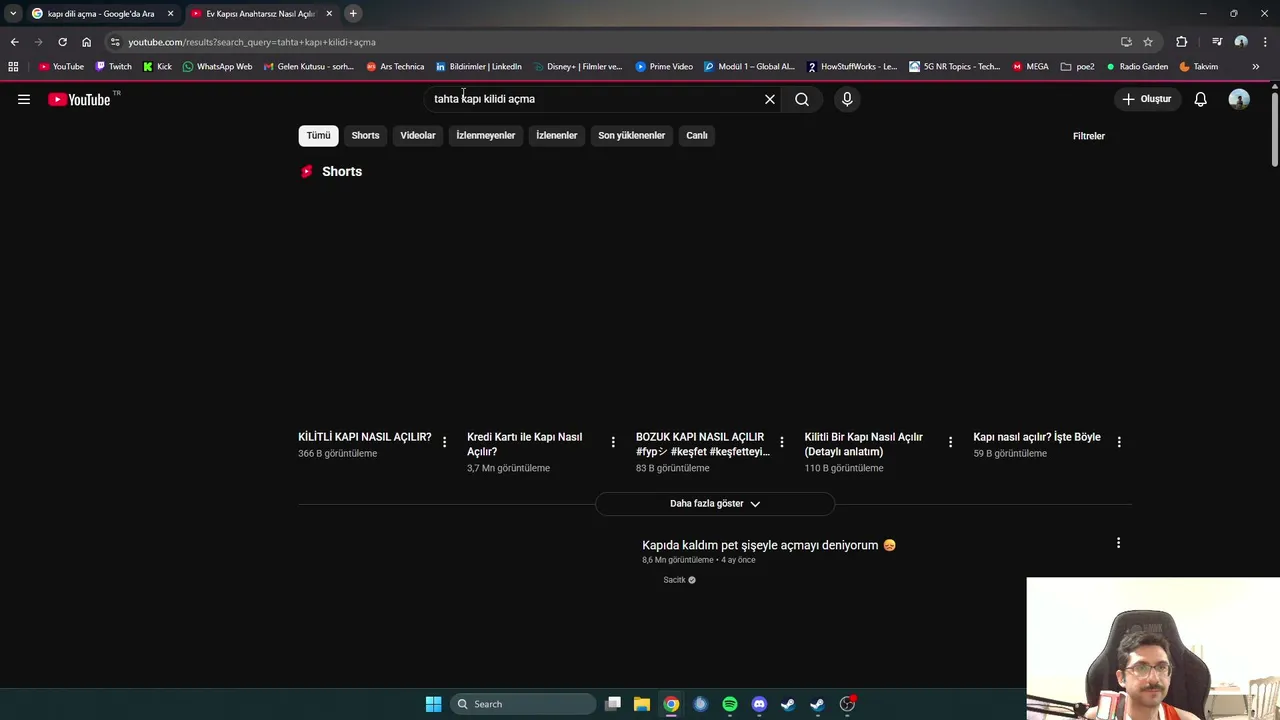
Task: Open the KİLİTLİ KAPI NASIL AÇILIR short title
Action: [365, 437]
